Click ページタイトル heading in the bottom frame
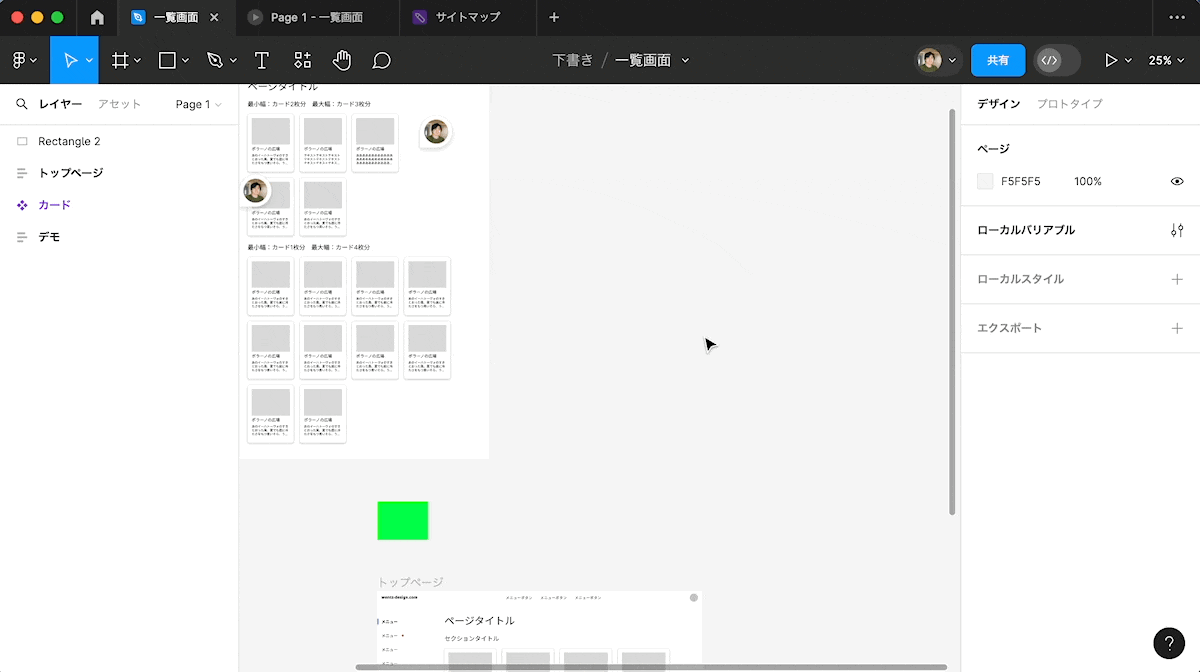The height and width of the screenshot is (672, 1200). [479, 621]
